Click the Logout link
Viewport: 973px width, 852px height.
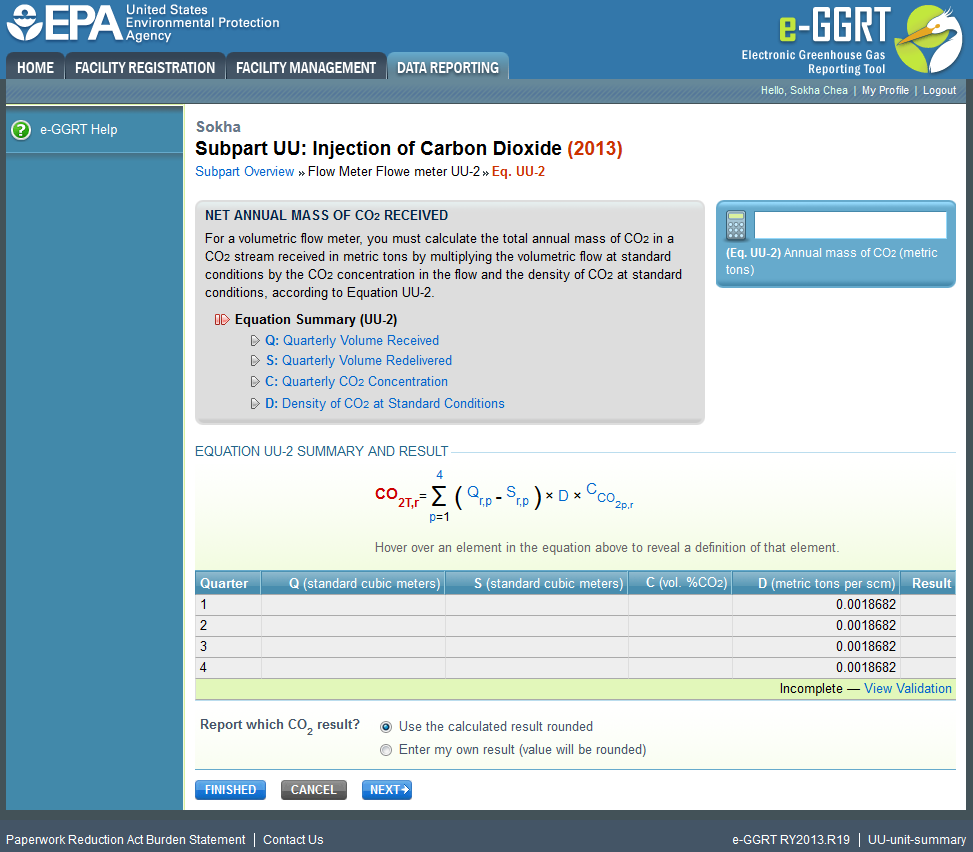coord(939,91)
